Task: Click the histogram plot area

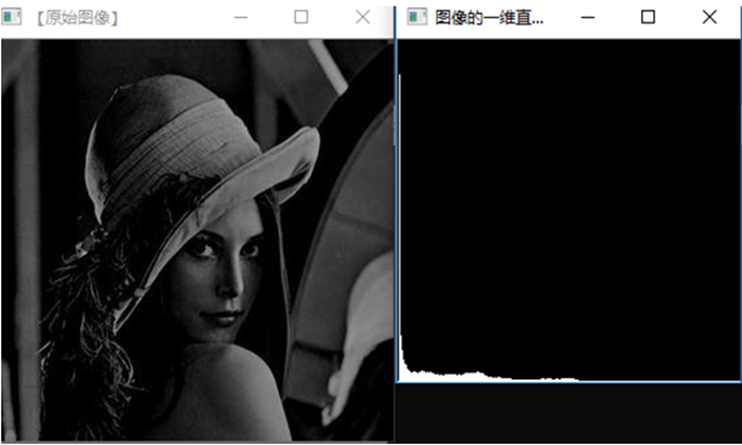Action: coord(569,210)
